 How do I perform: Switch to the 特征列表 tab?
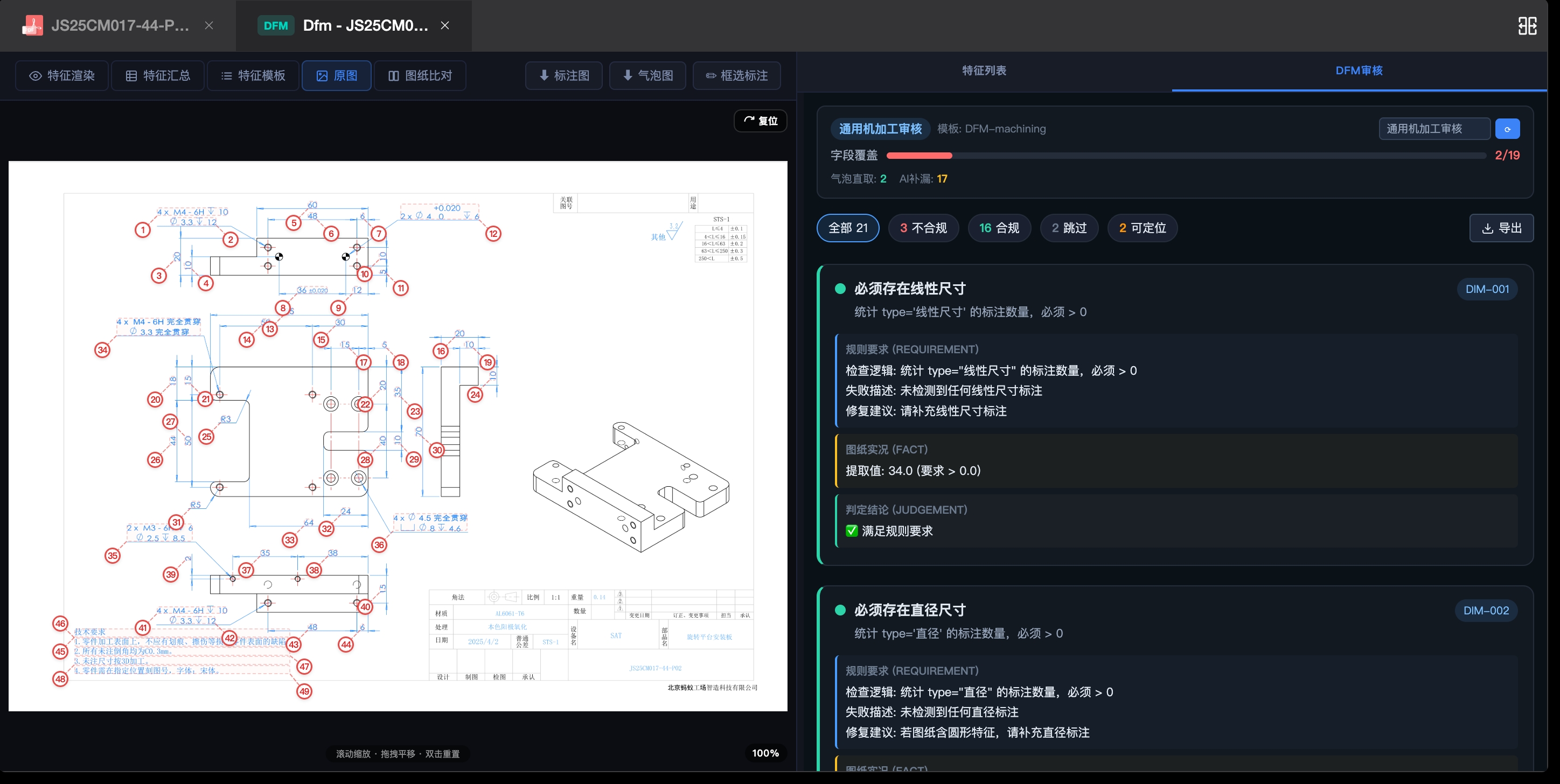(984, 71)
